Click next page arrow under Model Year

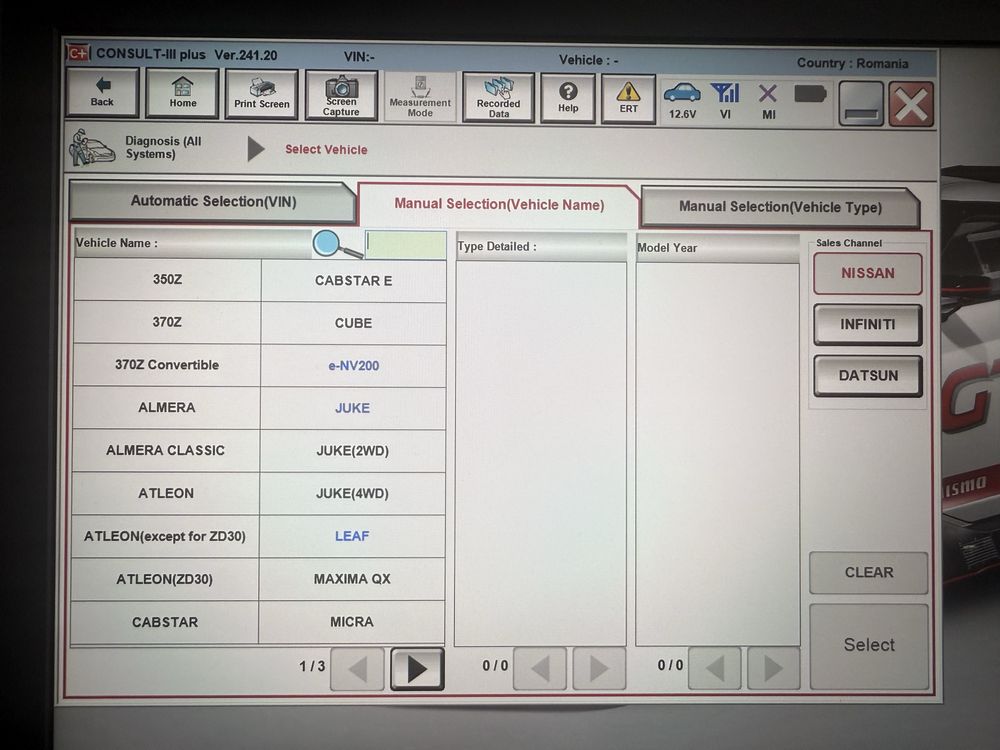[773, 669]
